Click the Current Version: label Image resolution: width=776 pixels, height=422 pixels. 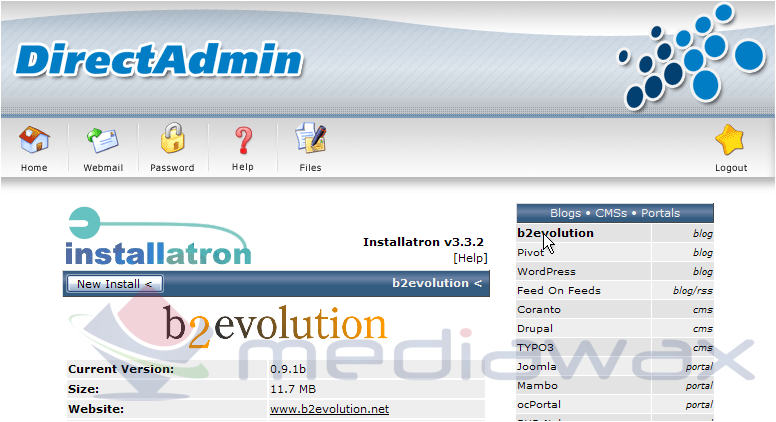pos(121,369)
